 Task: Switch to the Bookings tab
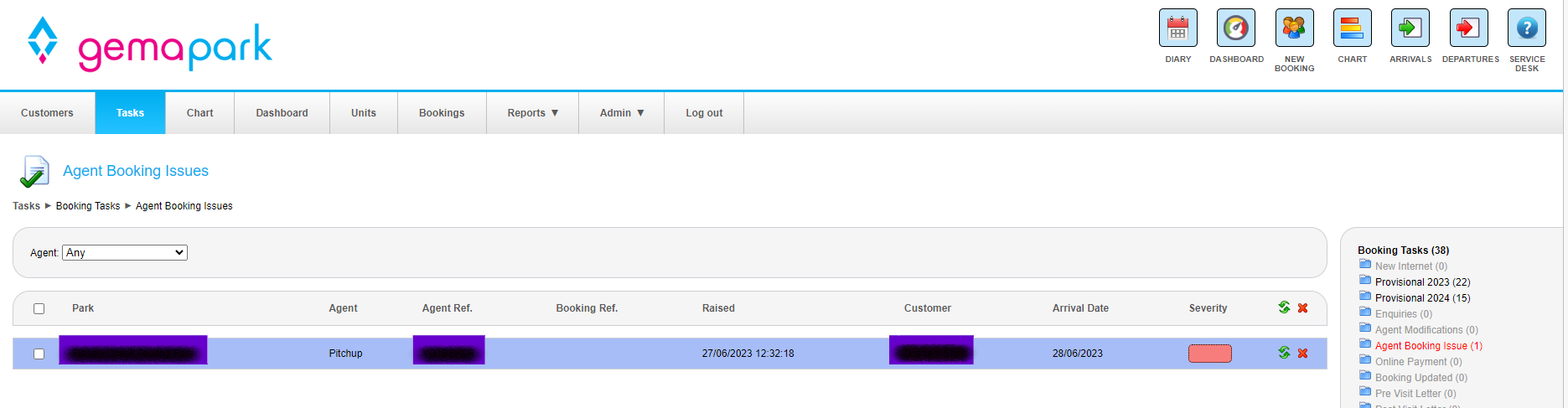(x=442, y=113)
